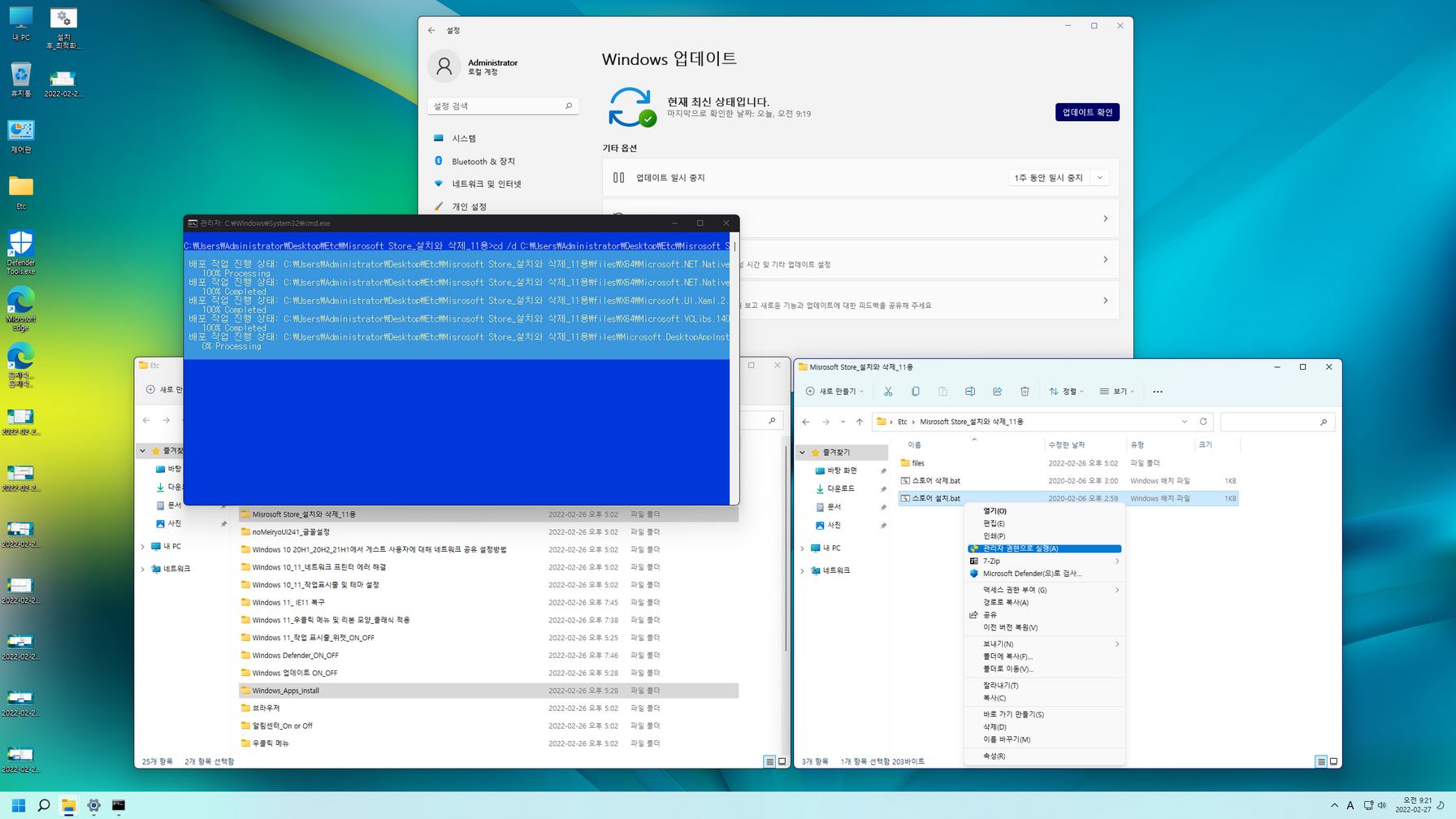Click search box in Microsoft Store explorer window
Screen dimensions: 1456x819
point(1277,422)
